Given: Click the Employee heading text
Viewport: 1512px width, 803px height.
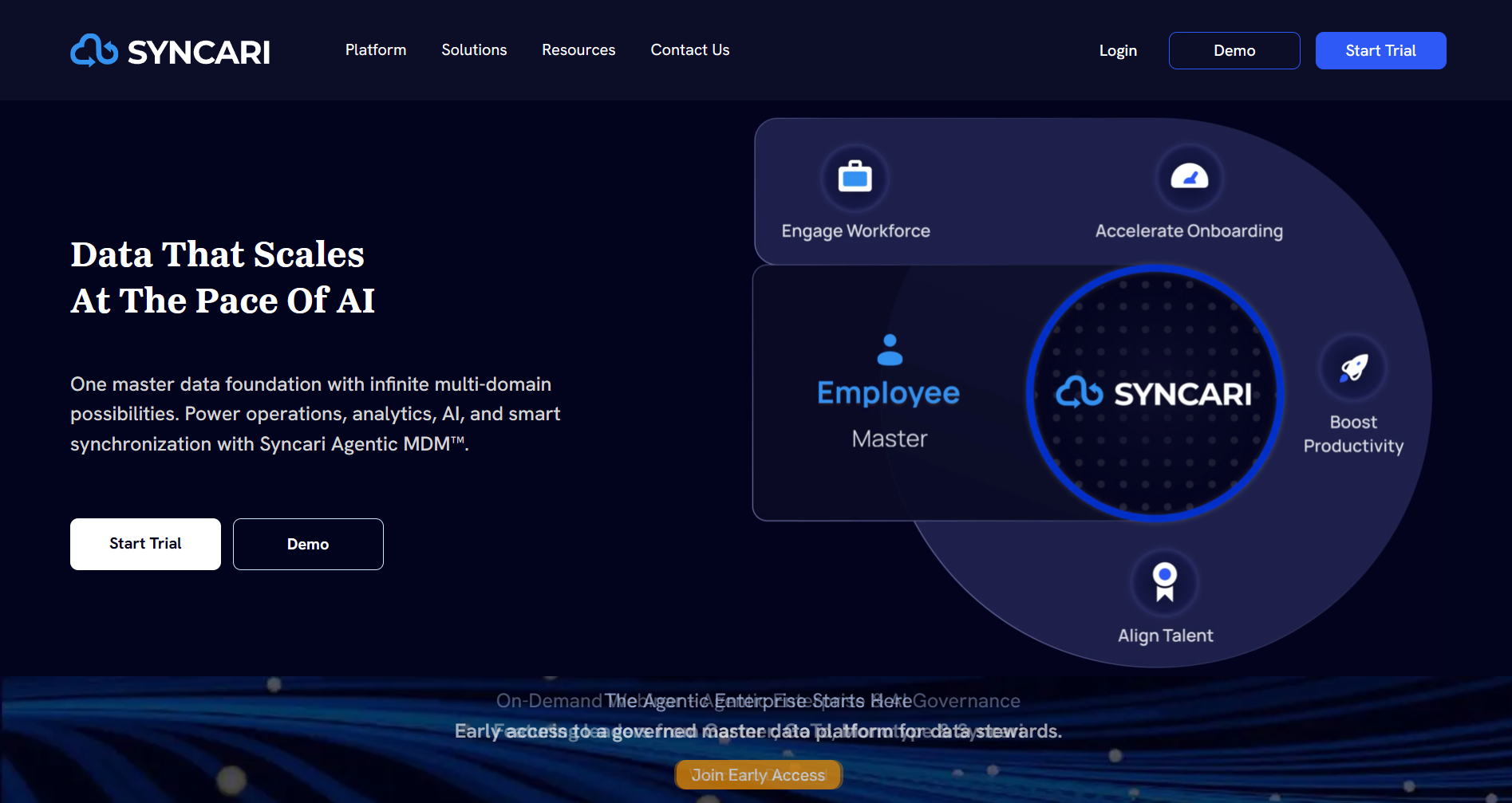Looking at the screenshot, I should (889, 394).
